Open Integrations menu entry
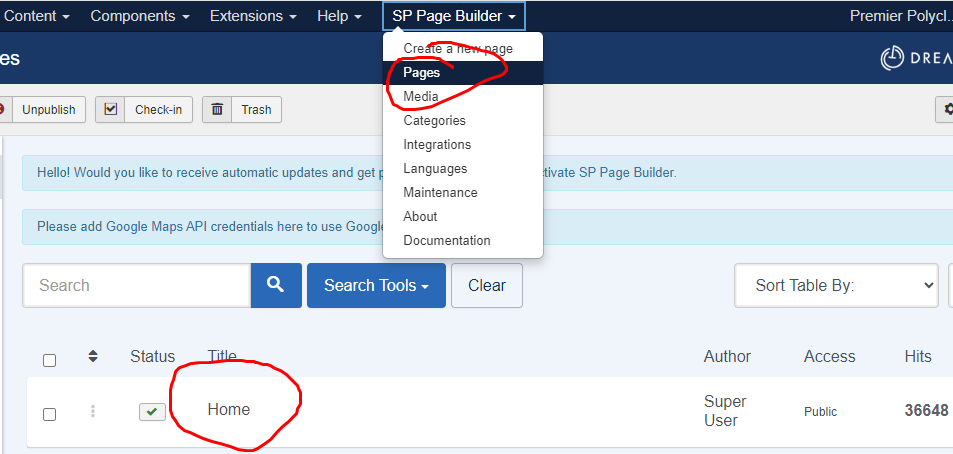 [x=463, y=145]
